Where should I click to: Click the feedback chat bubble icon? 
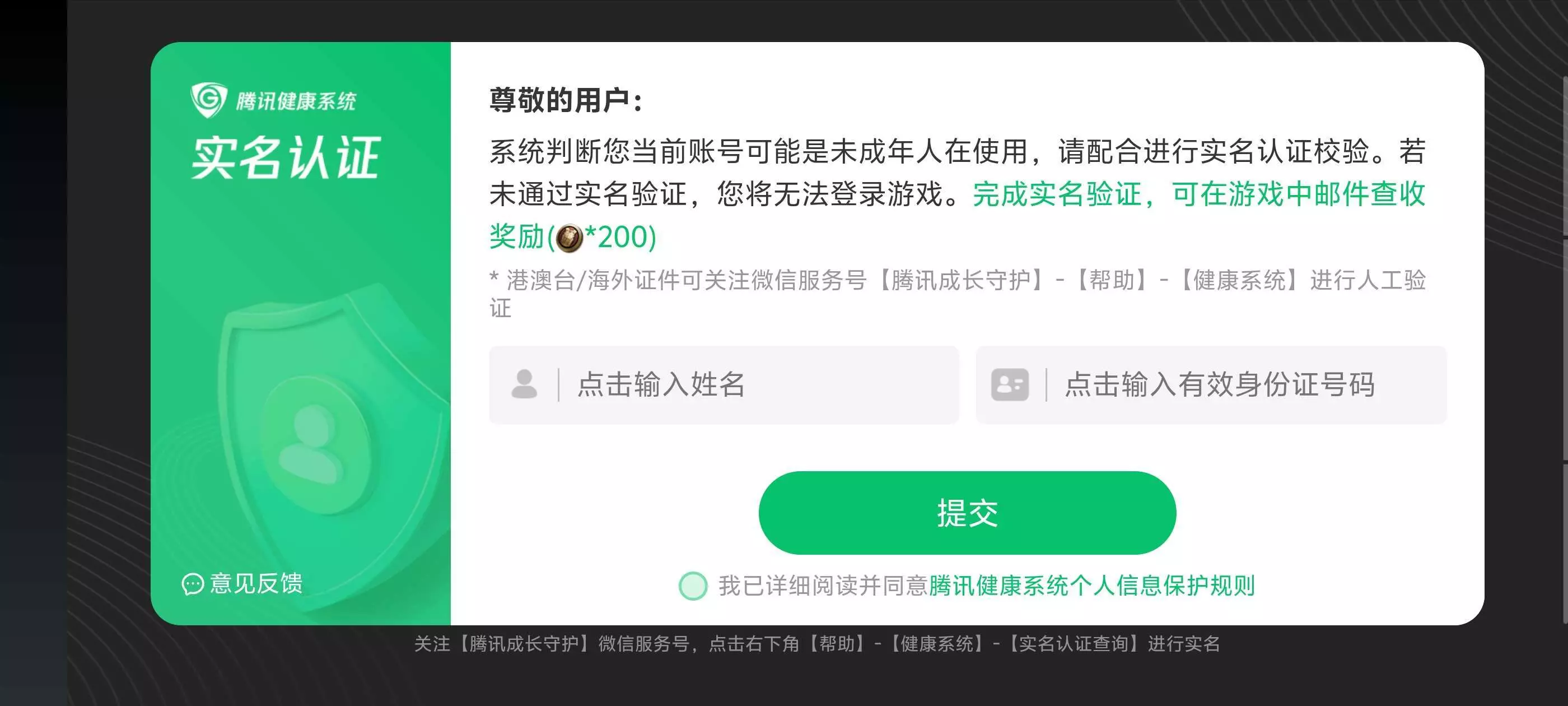192,584
